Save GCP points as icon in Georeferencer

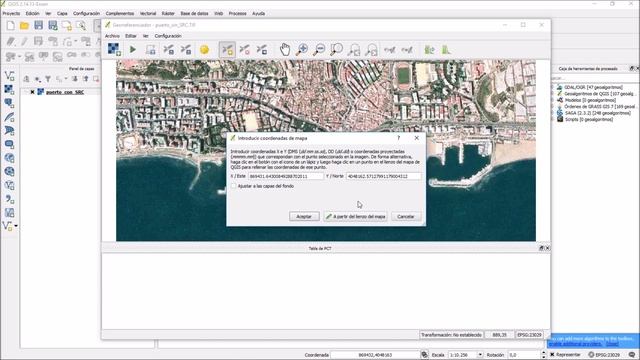[x=186, y=49]
